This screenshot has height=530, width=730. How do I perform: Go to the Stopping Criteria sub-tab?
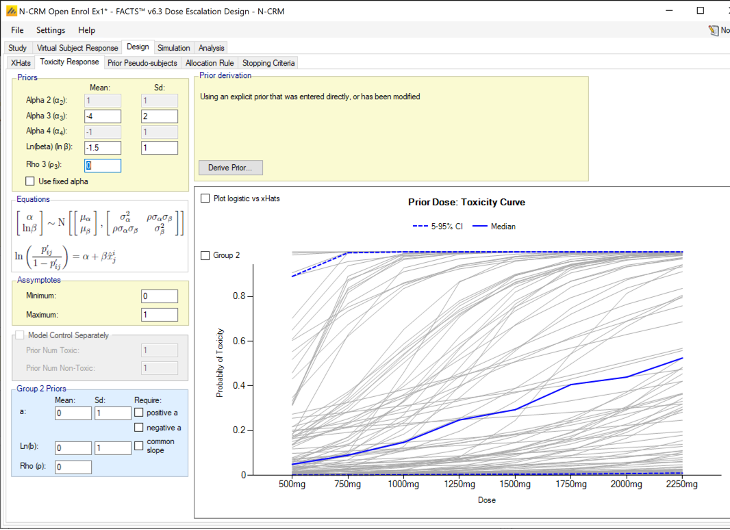(x=268, y=63)
